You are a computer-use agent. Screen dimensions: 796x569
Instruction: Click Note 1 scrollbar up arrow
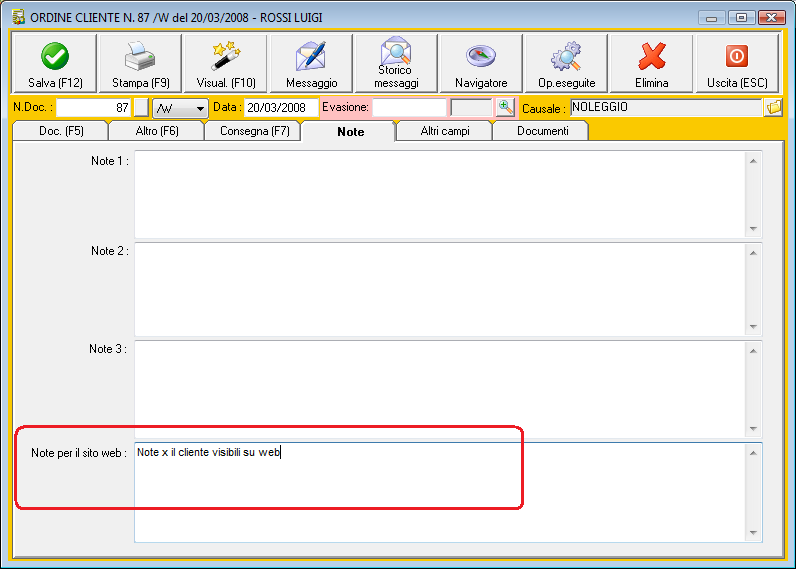(753, 161)
